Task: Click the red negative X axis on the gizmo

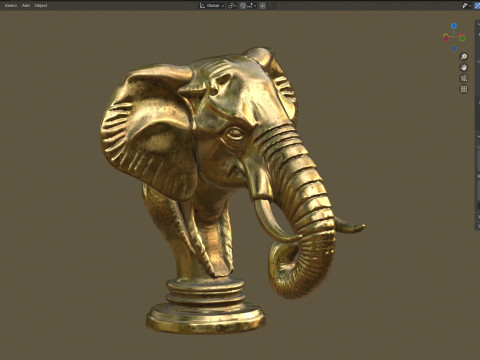Action: click(x=446, y=38)
